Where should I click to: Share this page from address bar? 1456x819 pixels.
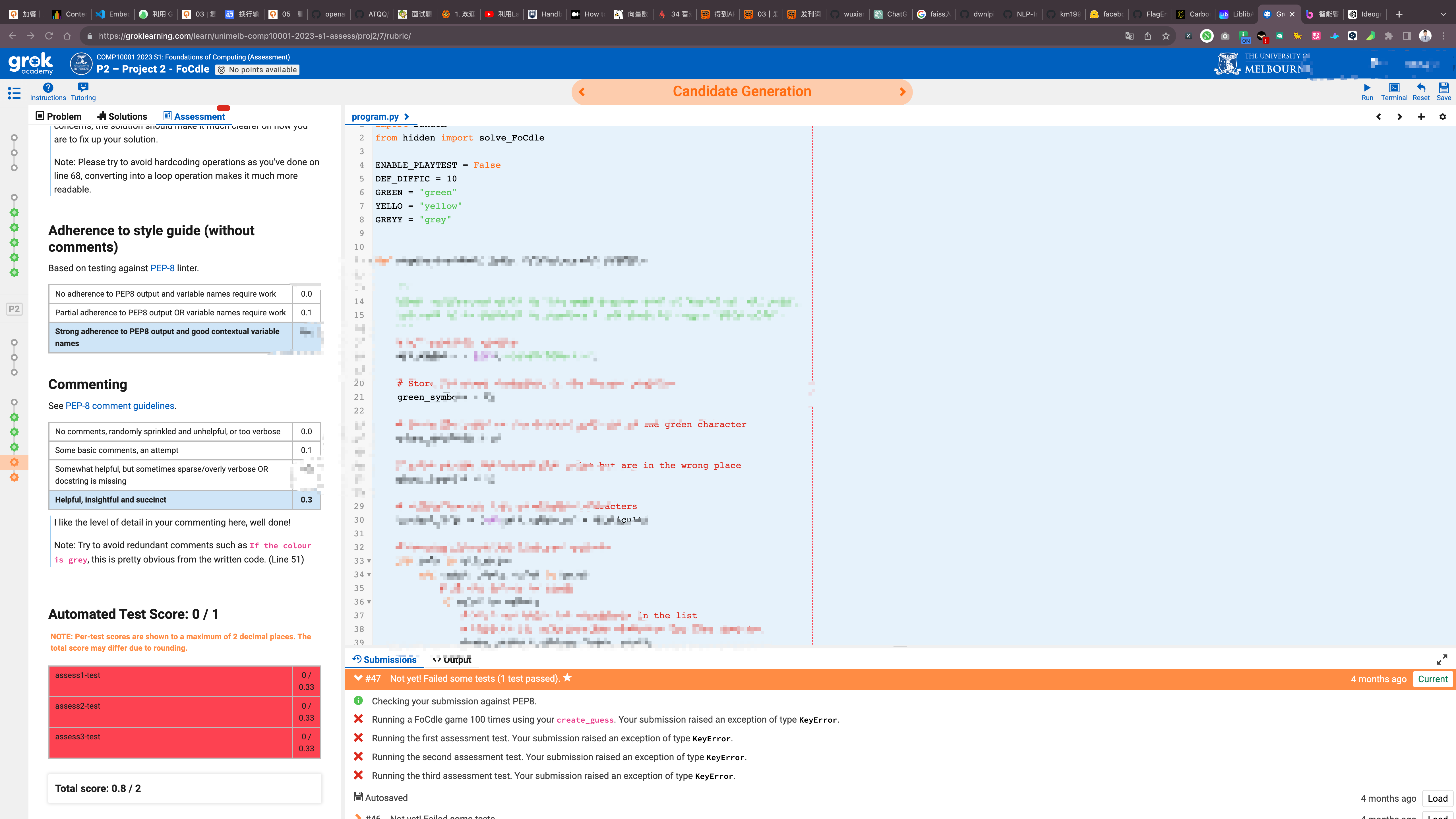point(1147,36)
